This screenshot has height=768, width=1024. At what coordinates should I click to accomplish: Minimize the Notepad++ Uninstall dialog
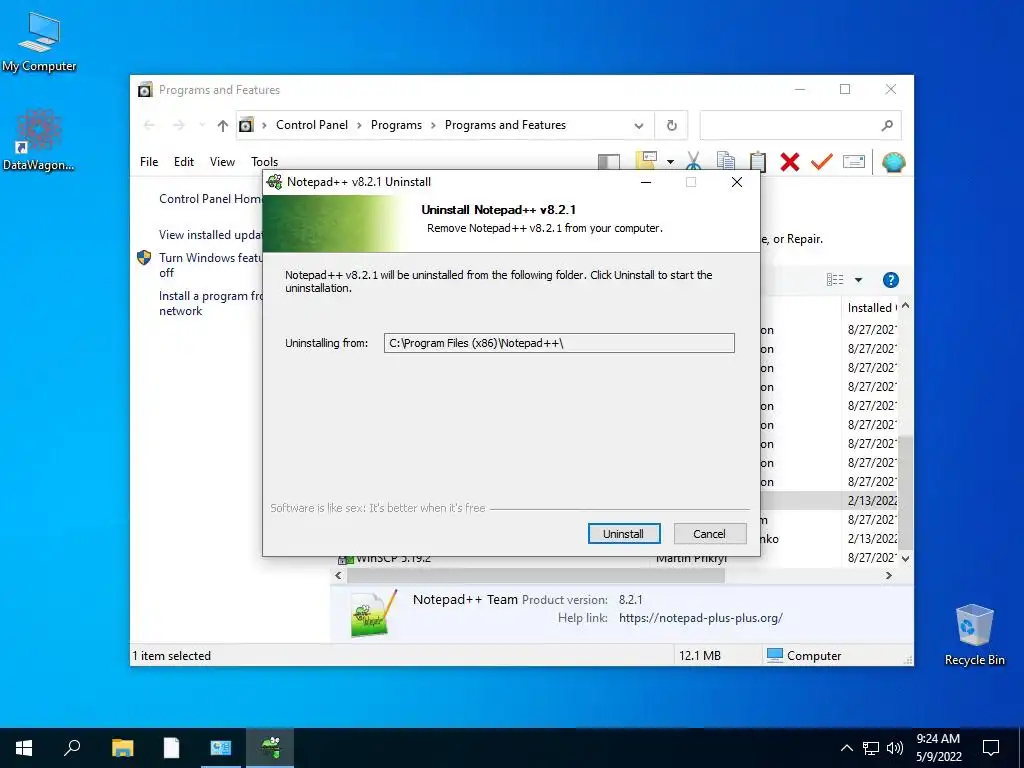tap(646, 182)
